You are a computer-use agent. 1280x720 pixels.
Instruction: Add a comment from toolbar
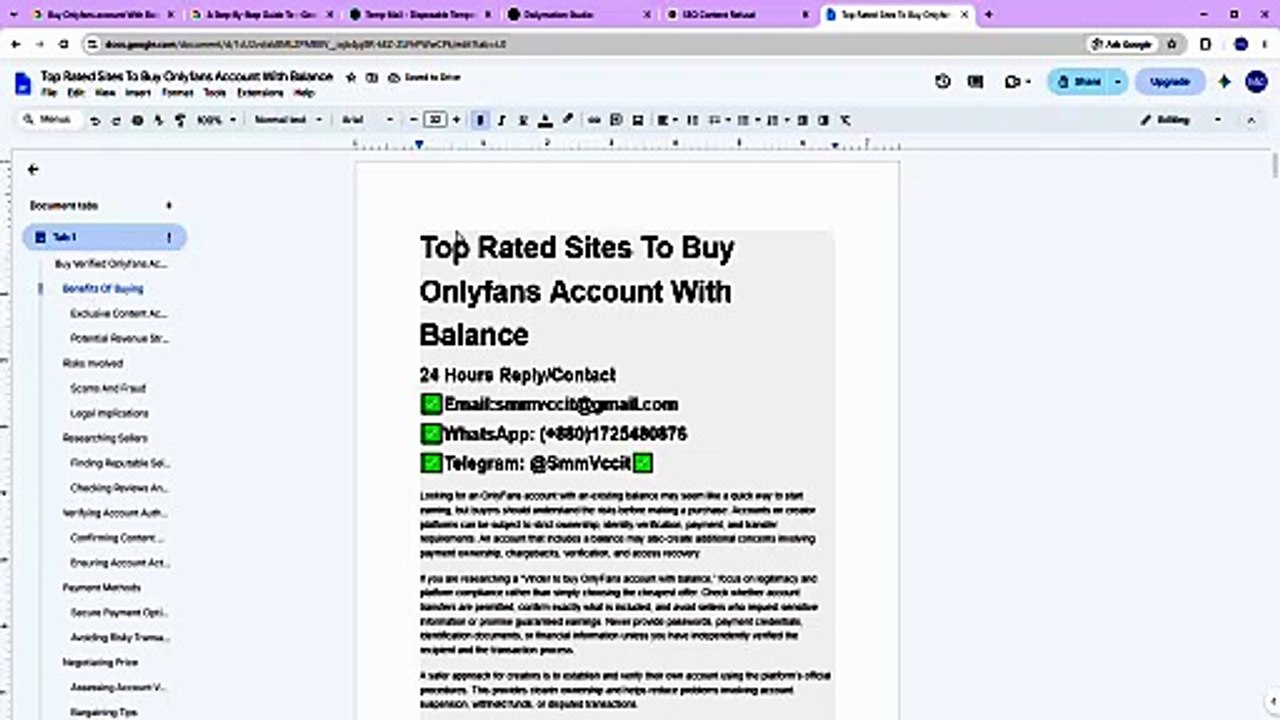616,120
